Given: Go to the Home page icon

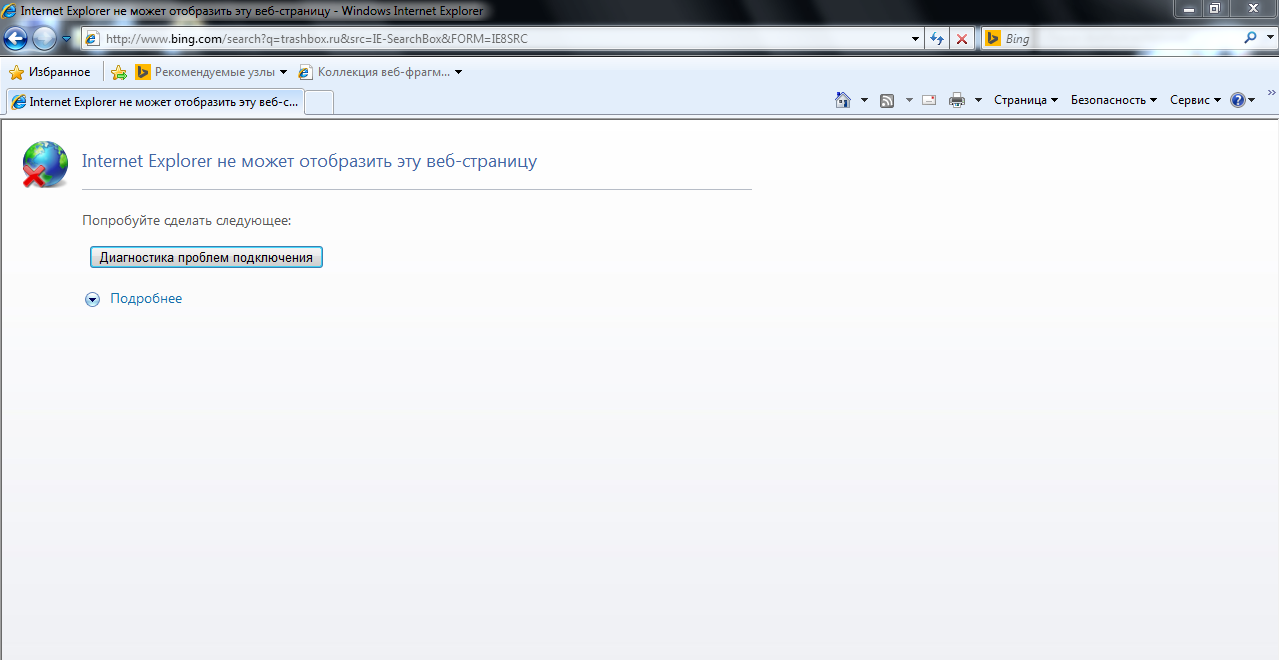Looking at the screenshot, I should click(843, 100).
